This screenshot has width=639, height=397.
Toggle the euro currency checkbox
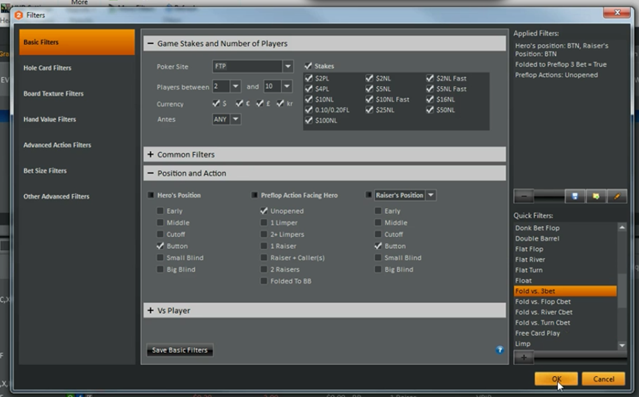239,104
